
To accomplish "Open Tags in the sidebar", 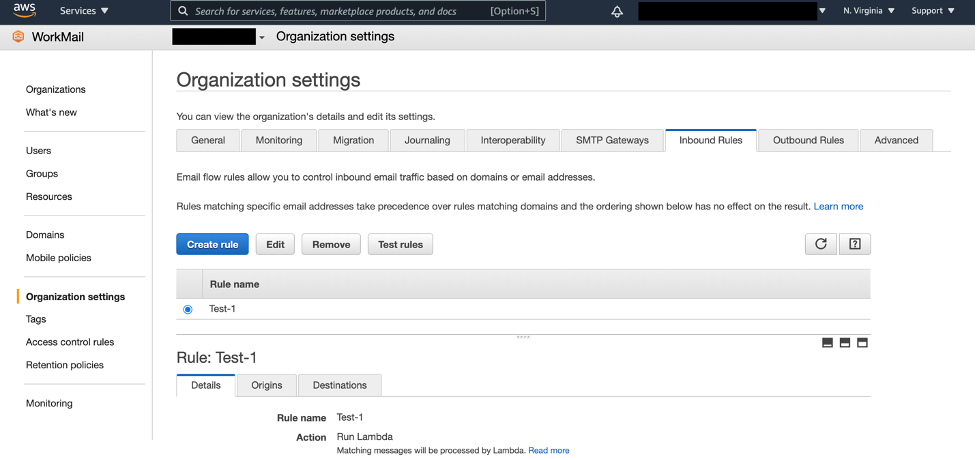I will 36,319.
